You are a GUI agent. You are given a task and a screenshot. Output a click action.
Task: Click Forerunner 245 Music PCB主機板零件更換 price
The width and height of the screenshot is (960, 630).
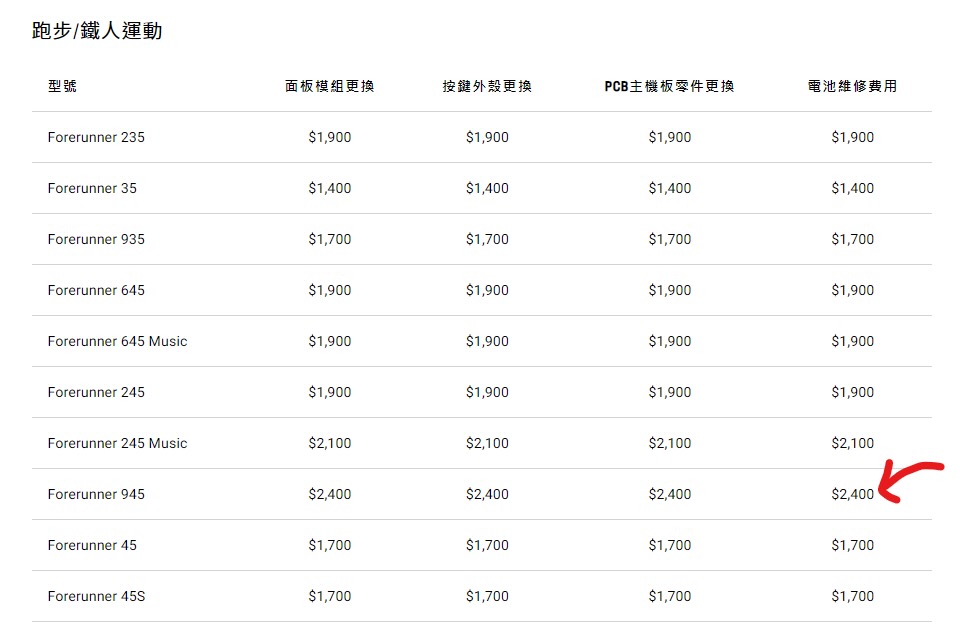(670, 443)
